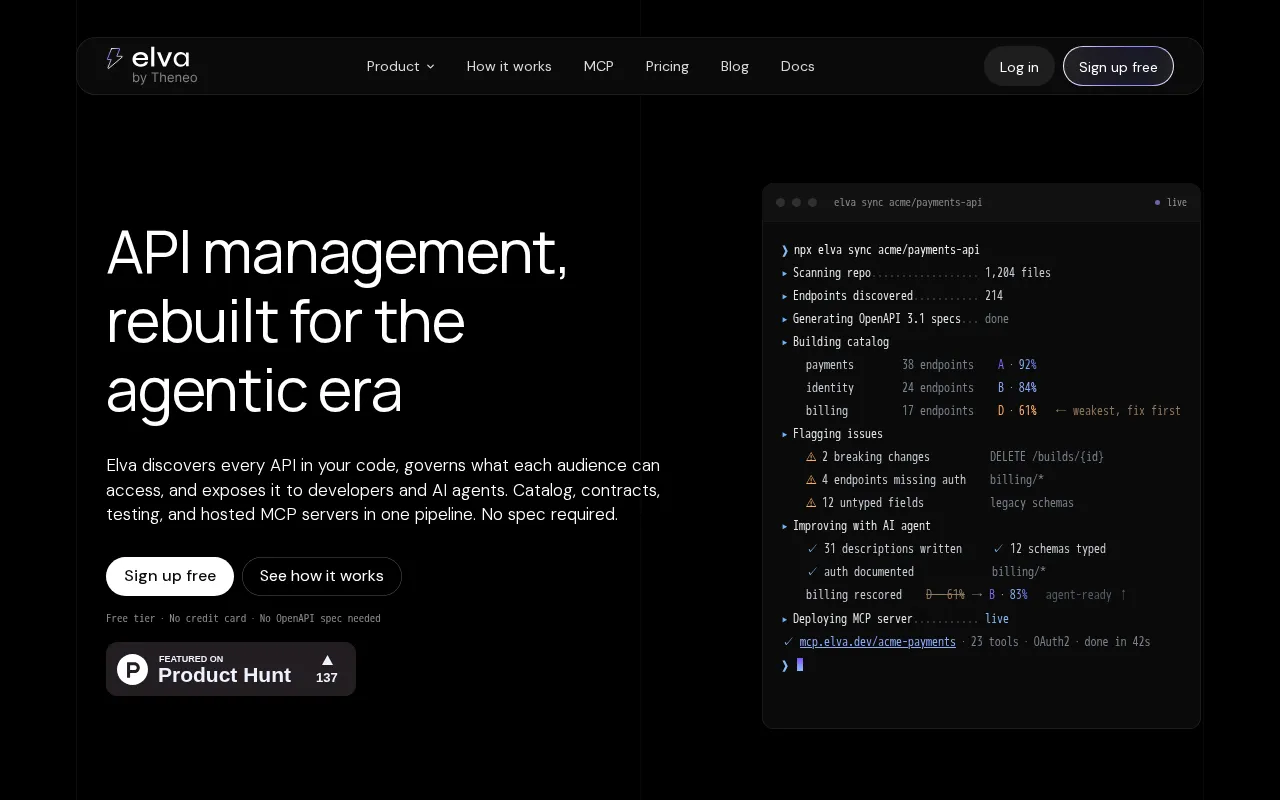The height and width of the screenshot is (800, 1280).
Task: Click the chevron next to Product
Action: (431, 67)
